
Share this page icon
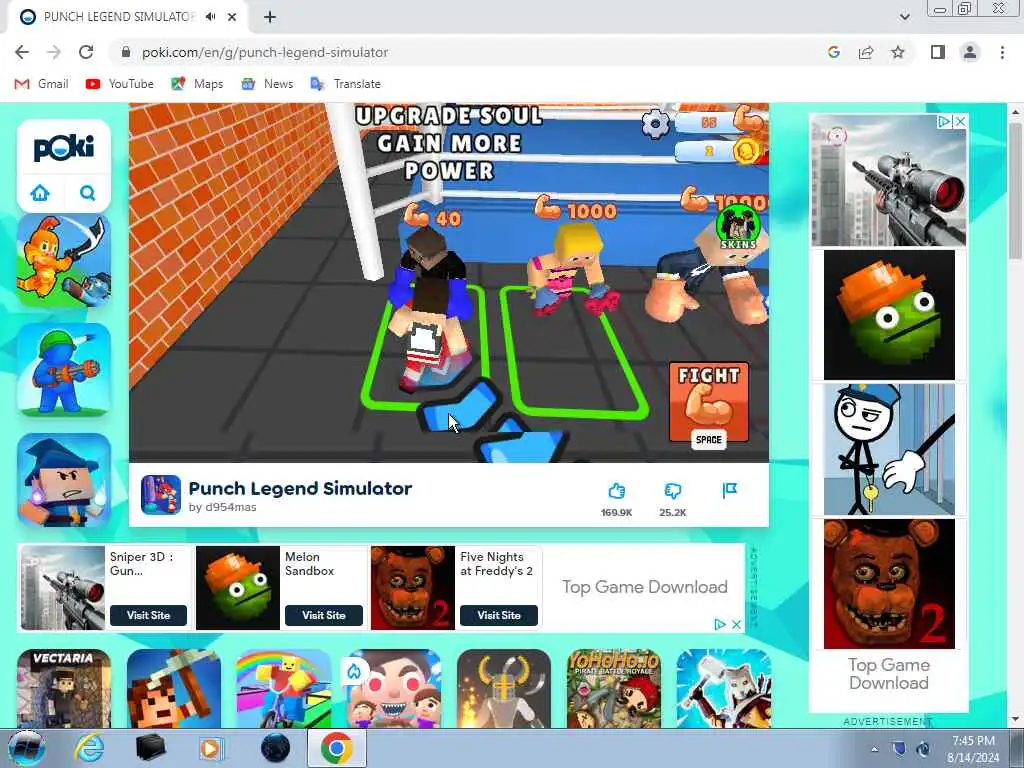(x=866, y=52)
